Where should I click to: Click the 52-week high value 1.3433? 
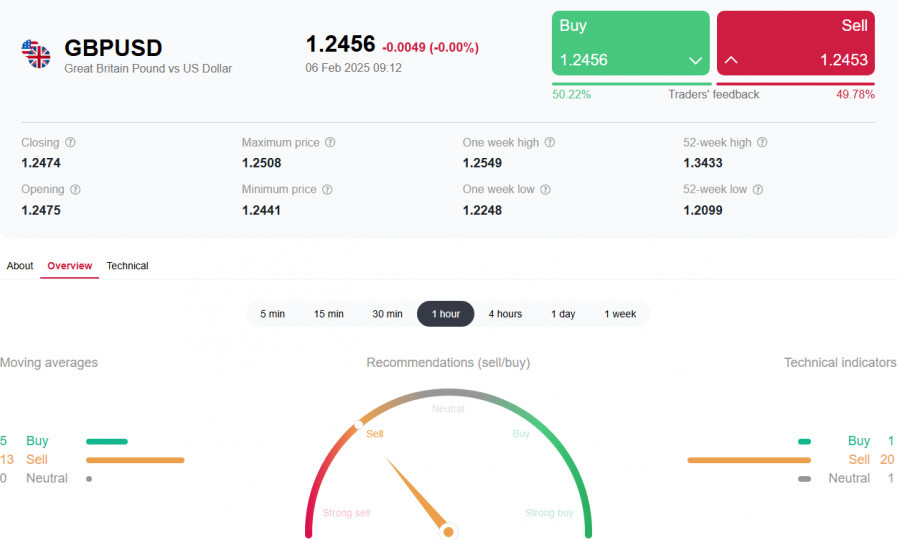[703, 163]
